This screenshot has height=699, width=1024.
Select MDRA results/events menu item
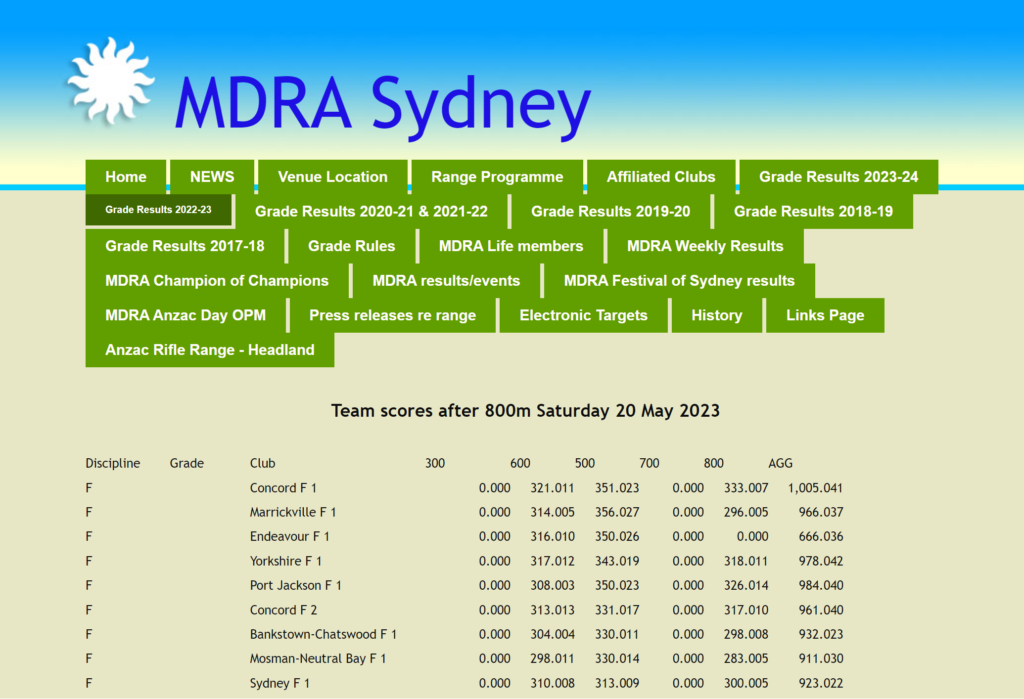pos(446,281)
